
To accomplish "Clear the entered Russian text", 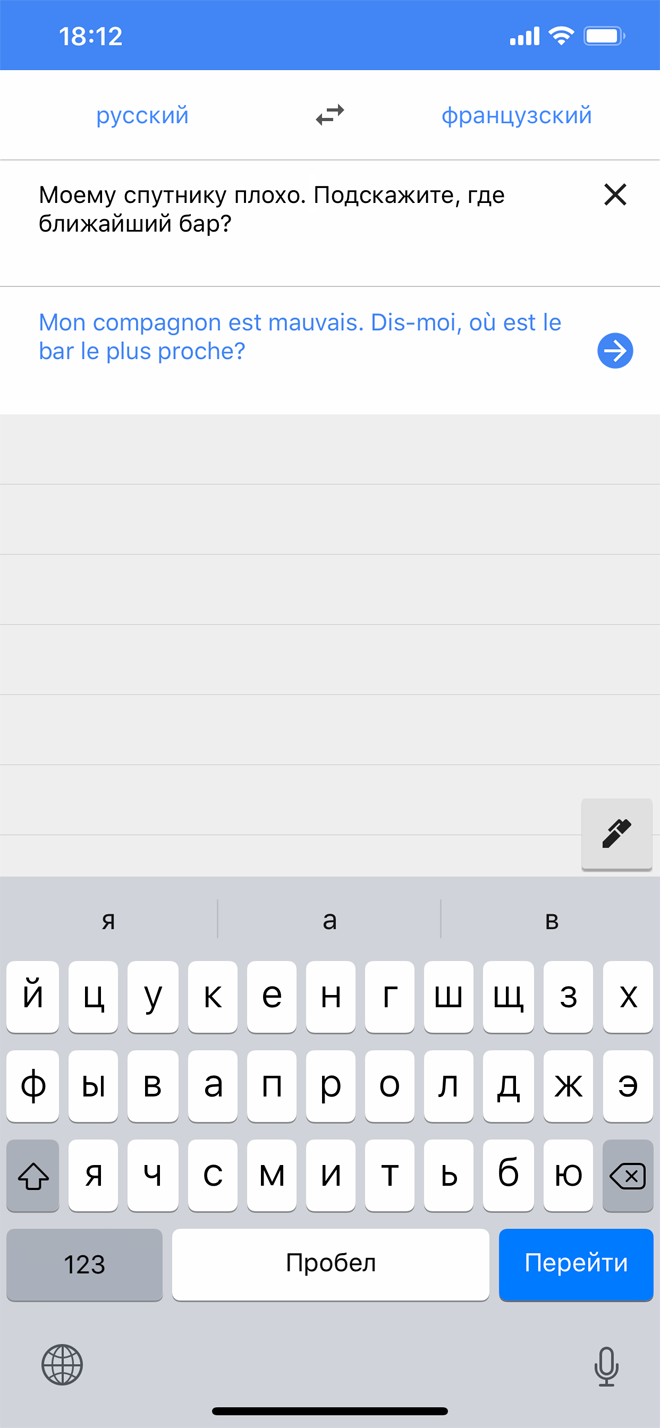I will [x=615, y=195].
